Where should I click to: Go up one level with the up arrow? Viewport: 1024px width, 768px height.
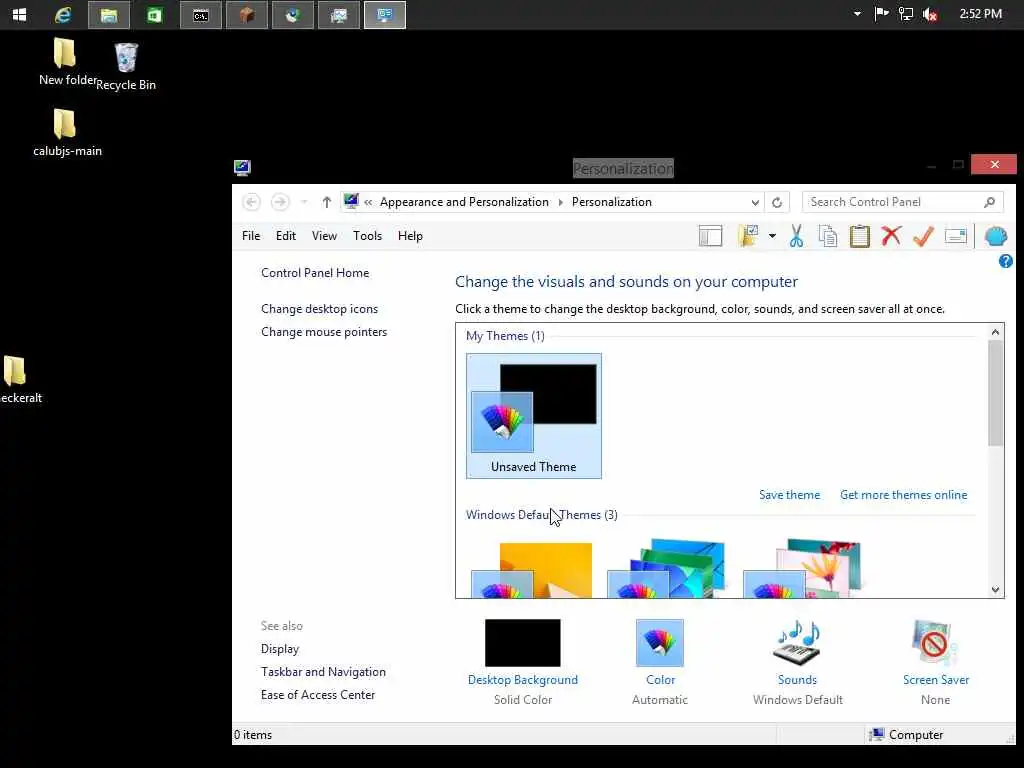pyautogui.click(x=327, y=202)
